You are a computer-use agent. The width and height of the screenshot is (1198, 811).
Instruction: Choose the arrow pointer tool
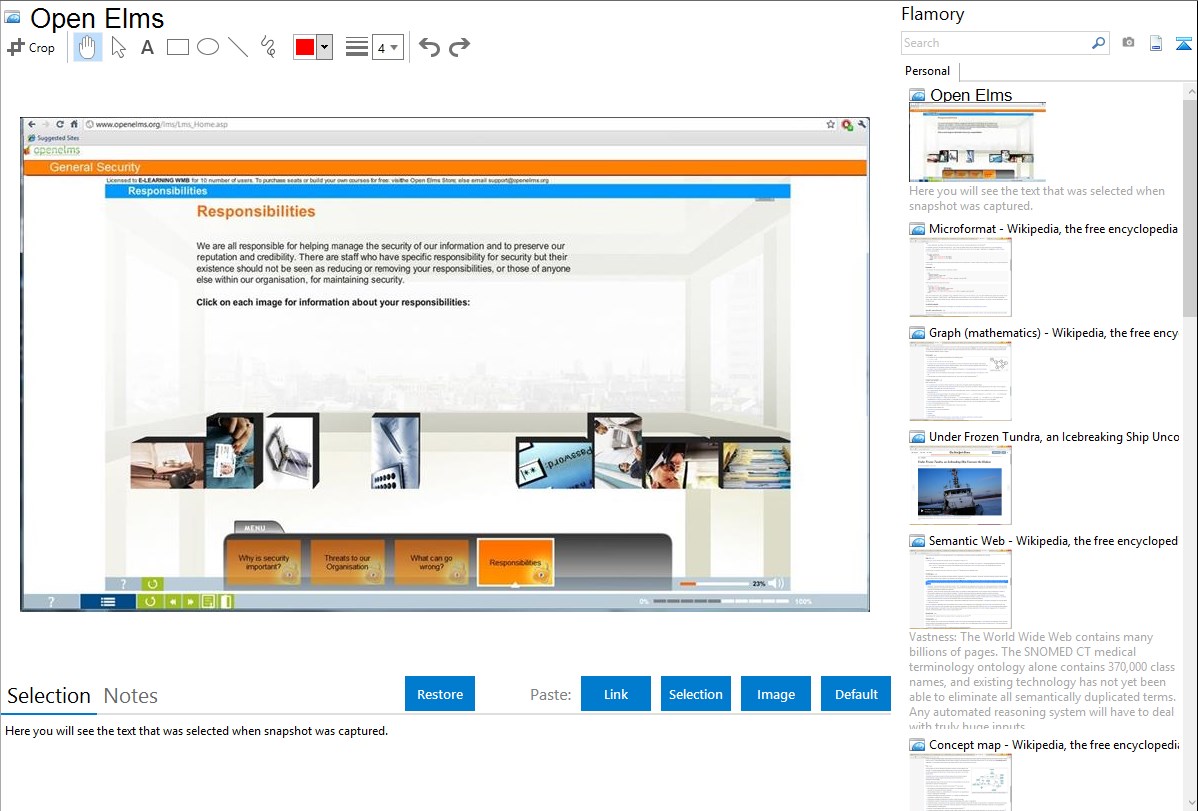(118, 47)
